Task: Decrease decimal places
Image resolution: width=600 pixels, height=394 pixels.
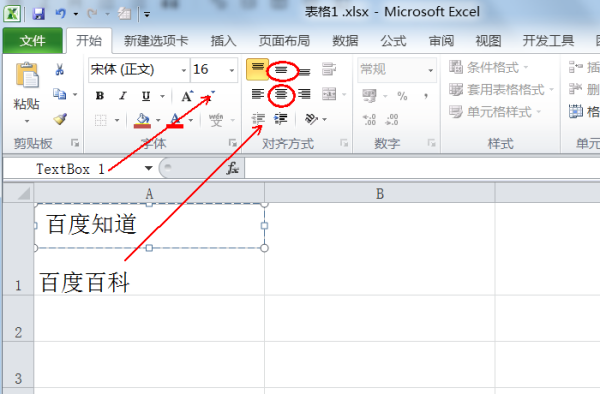Action: tap(392, 120)
